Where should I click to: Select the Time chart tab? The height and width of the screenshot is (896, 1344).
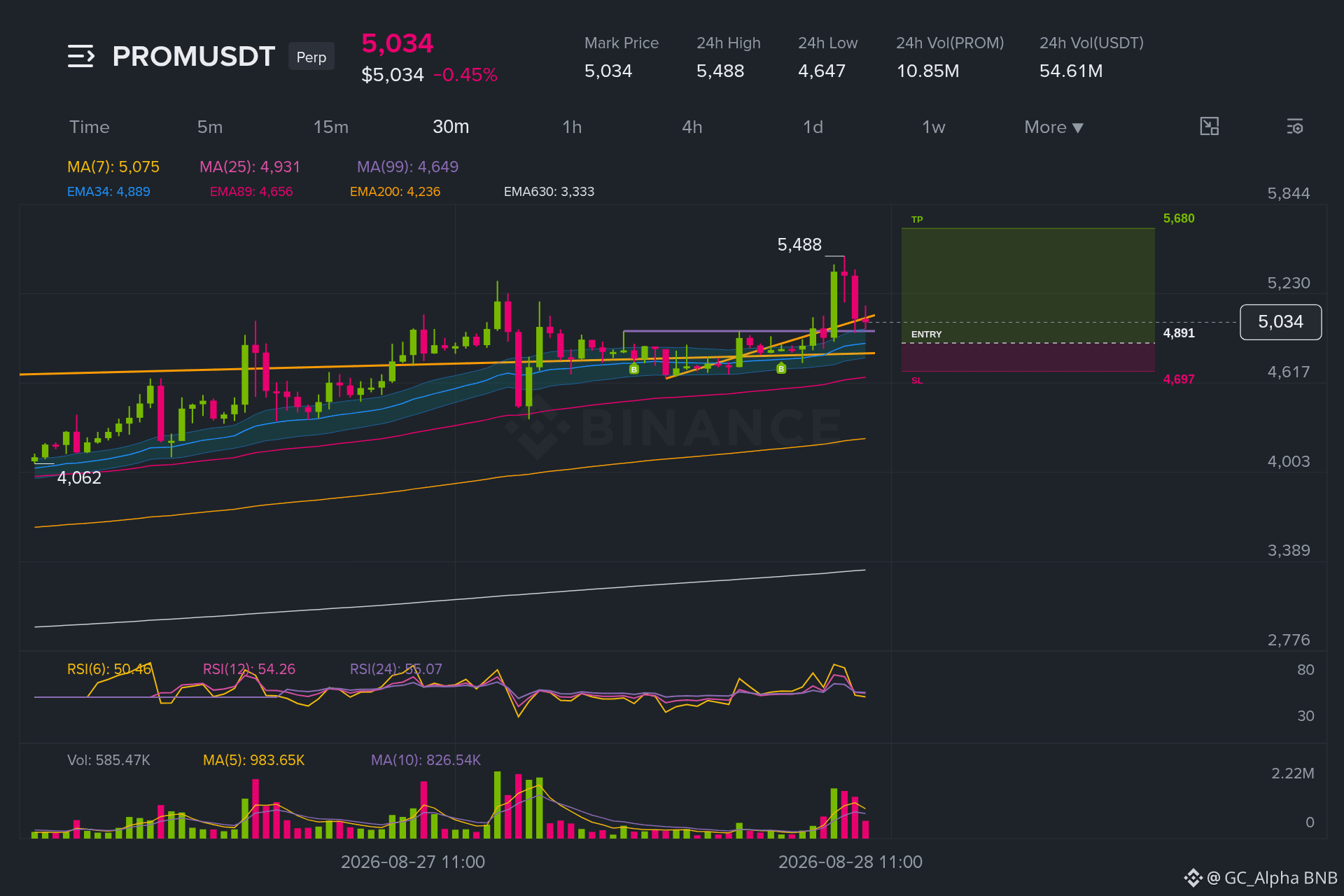click(x=90, y=127)
